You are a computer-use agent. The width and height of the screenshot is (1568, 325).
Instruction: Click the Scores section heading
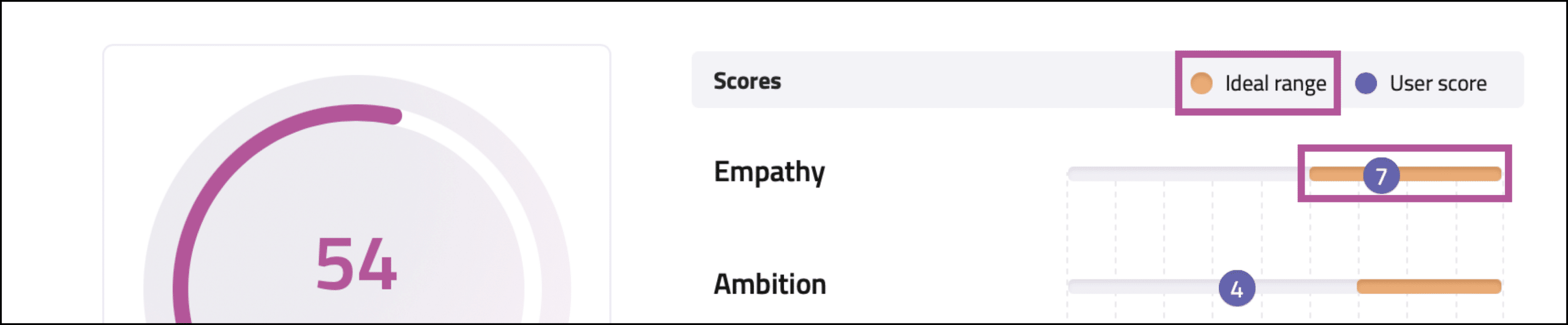[x=747, y=81]
